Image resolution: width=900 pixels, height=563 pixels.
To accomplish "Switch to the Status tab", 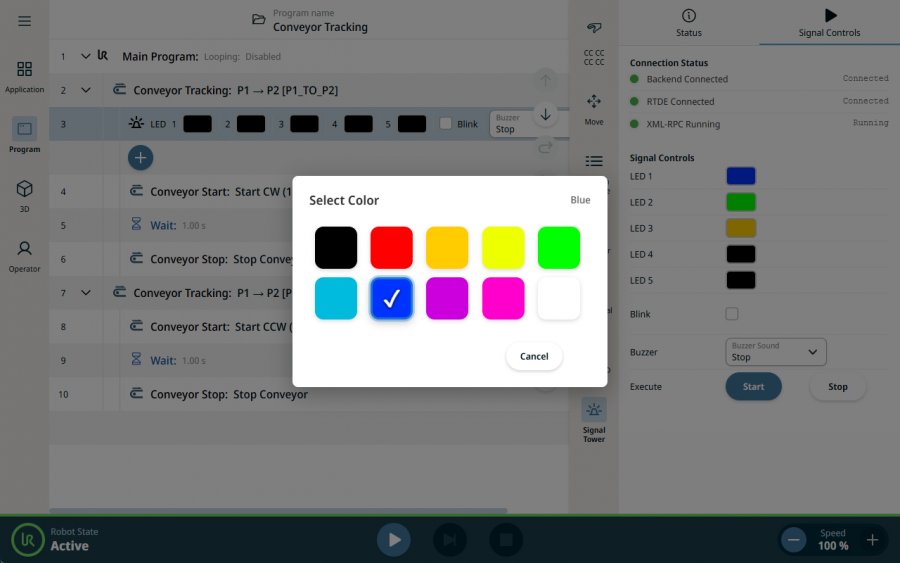I will coord(688,23).
